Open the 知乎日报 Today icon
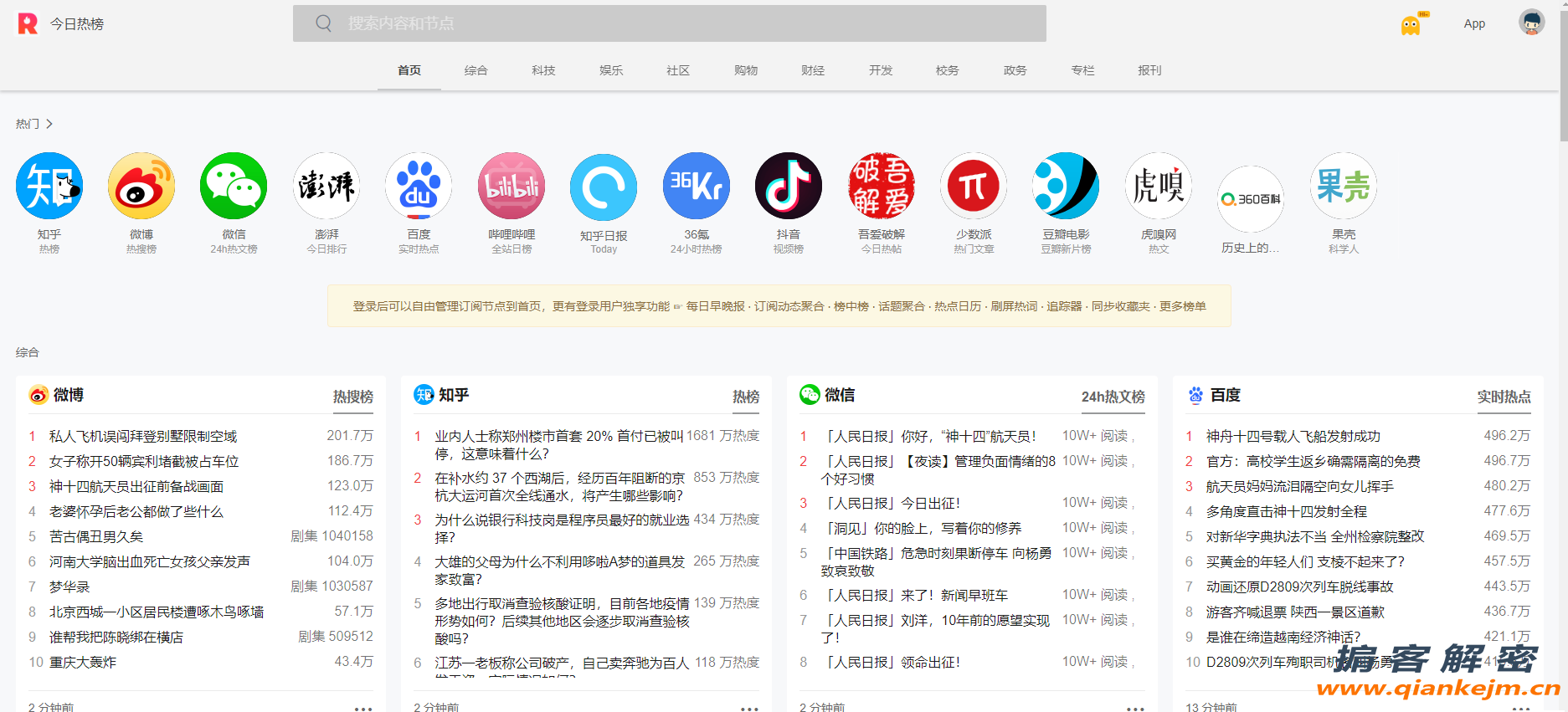Image resolution: width=1568 pixels, height=712 pixels. (x=604, y=187)
